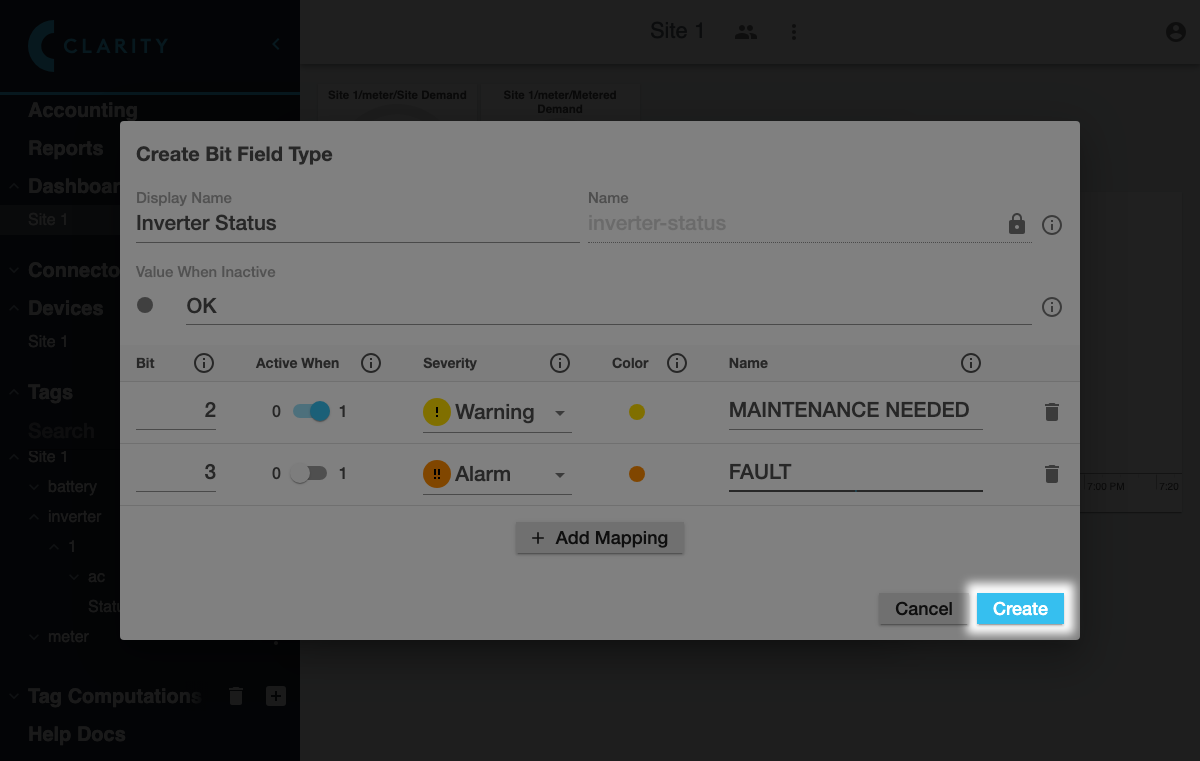
Task: Click the Display Name input field
Action: 356,224
